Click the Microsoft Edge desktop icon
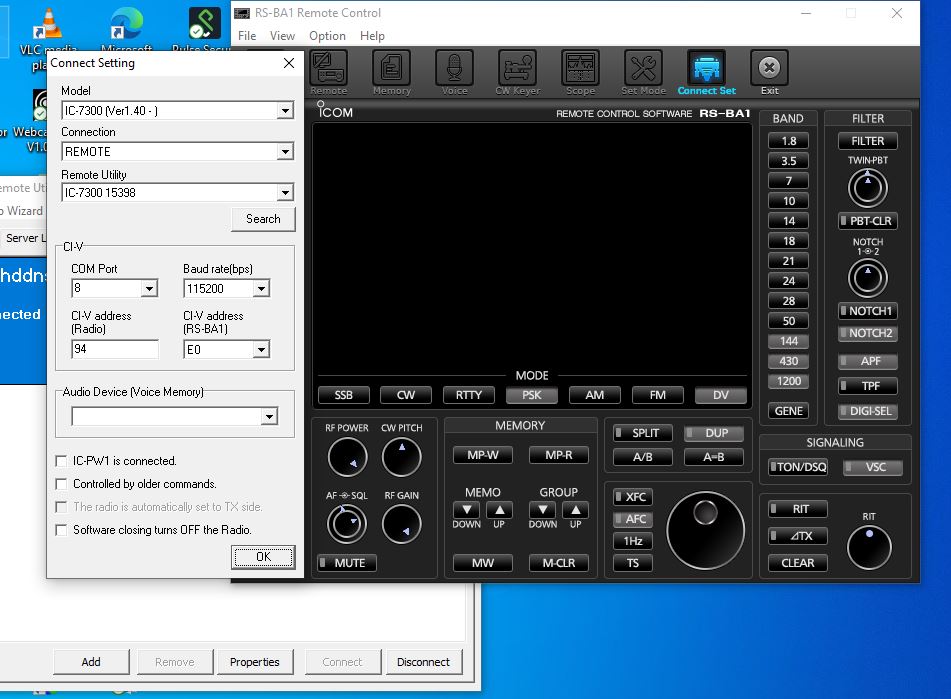Image resolution: width=951 pixels, height=699 pixels. pyautogui.click(x=126, y=30)
